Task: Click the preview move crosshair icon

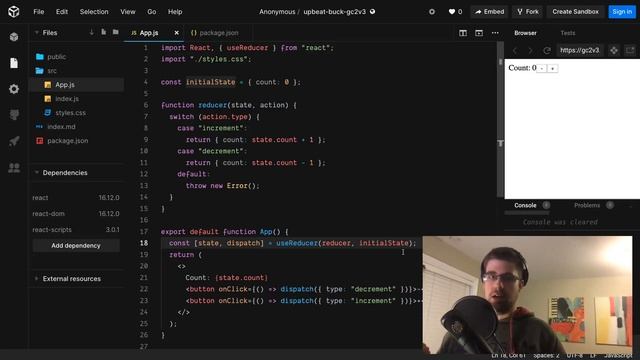Action: 614,50
